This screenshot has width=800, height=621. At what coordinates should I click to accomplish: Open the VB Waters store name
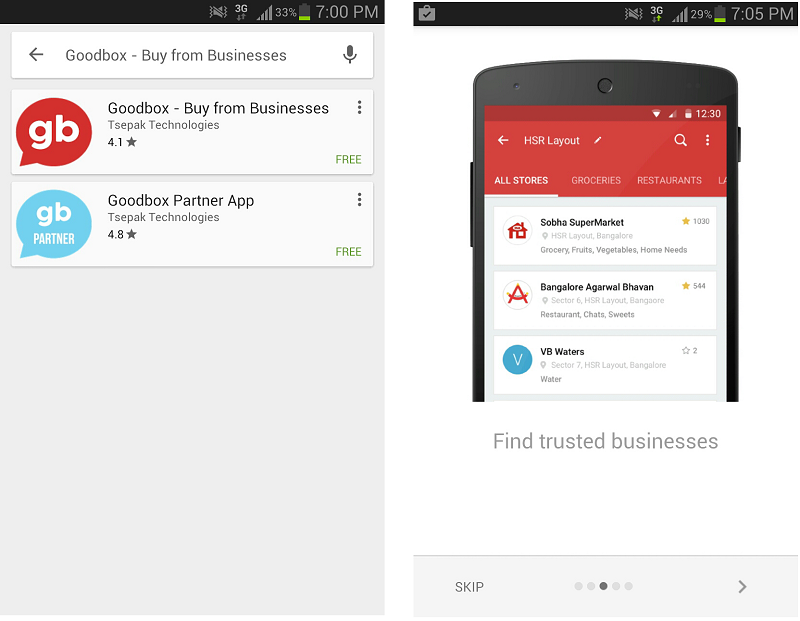point(562,352)
